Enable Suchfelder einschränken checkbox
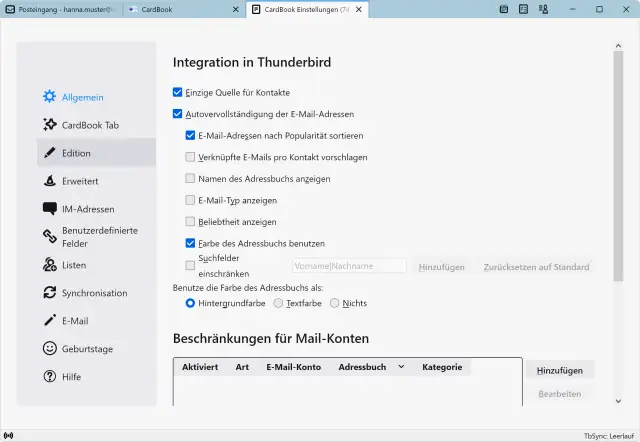Viewport: 640px width, 442px height. pos(190,265)
